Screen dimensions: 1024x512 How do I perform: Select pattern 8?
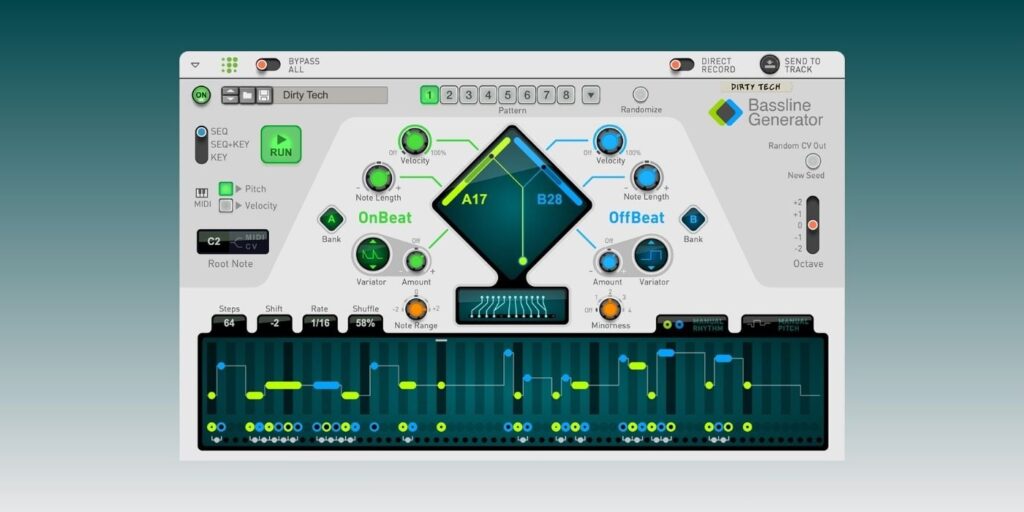[x=566, y=95]
